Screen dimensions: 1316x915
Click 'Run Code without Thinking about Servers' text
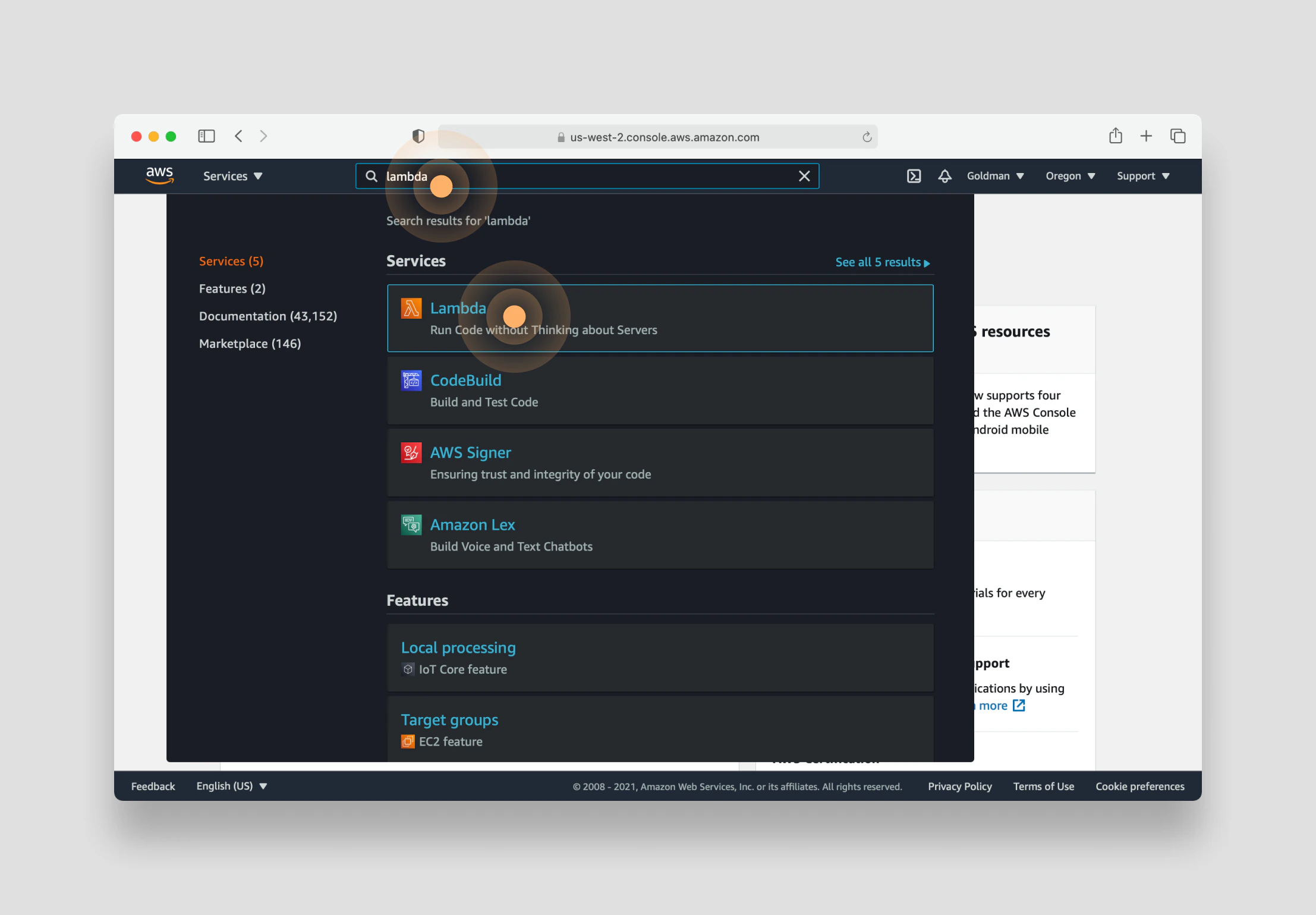point(544,330)
